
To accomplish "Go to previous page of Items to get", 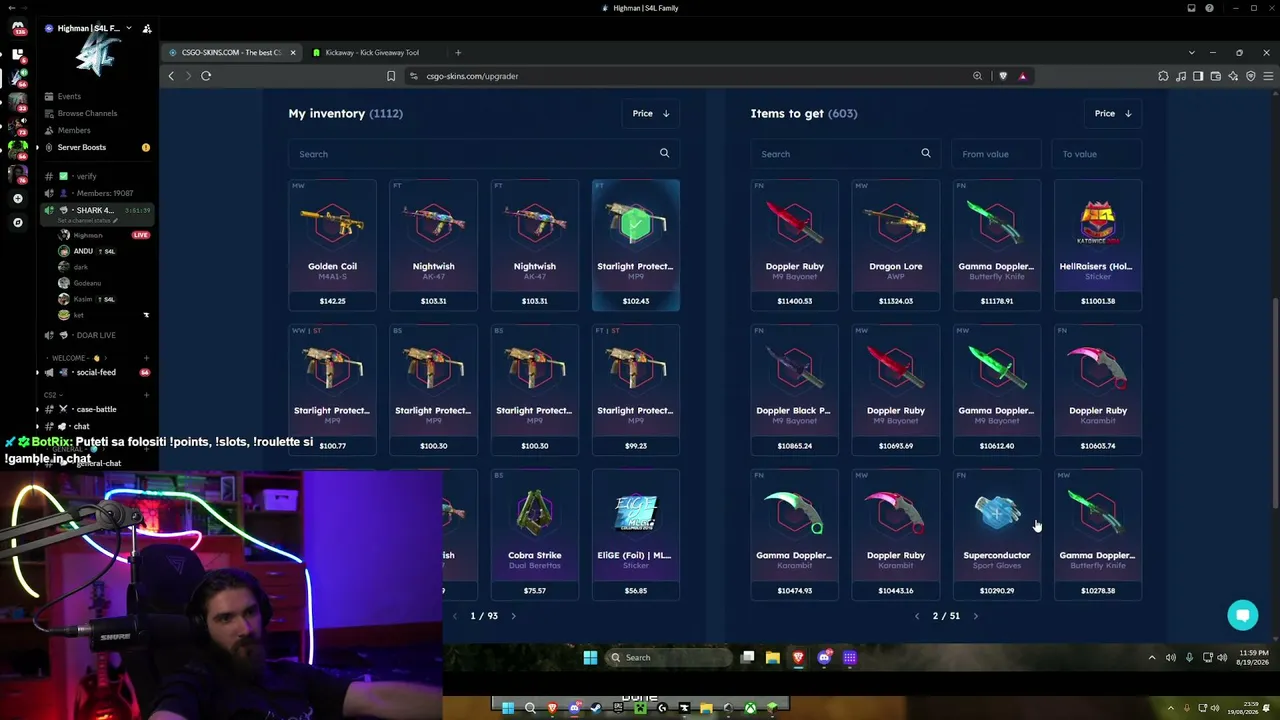I will coord(917,616).
